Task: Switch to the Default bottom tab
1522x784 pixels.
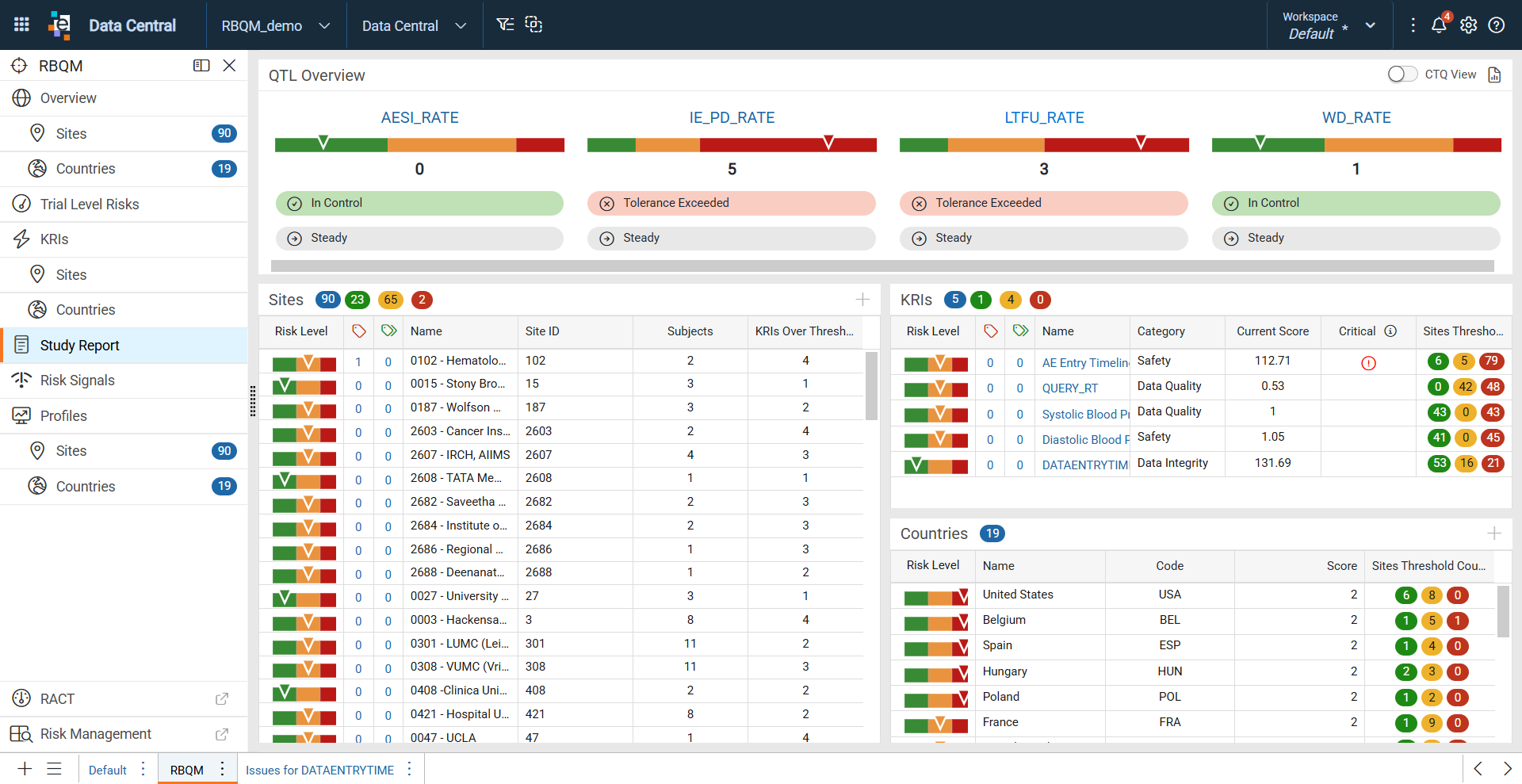Action: (108, 770)
